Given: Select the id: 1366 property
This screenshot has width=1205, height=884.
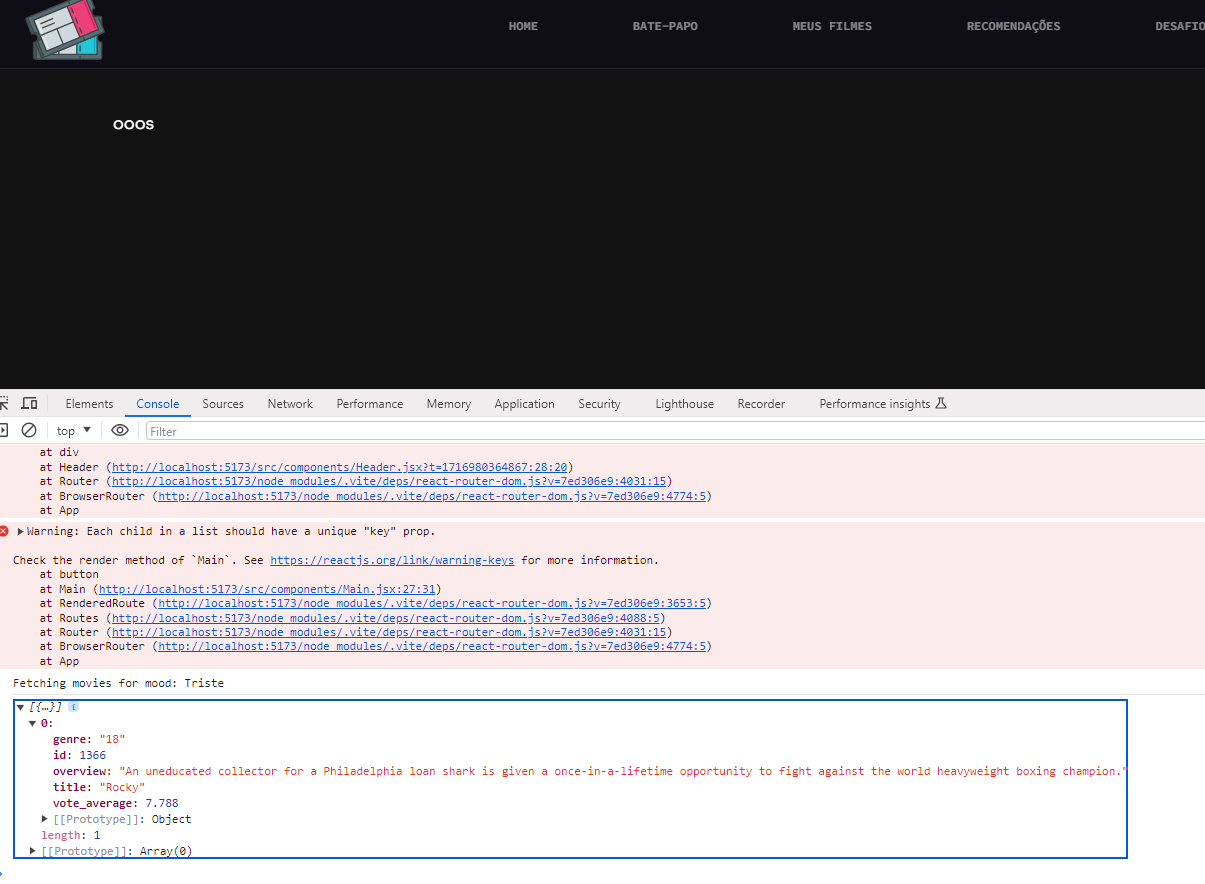Looking at the screenshot, I should [x=79, y=755].
